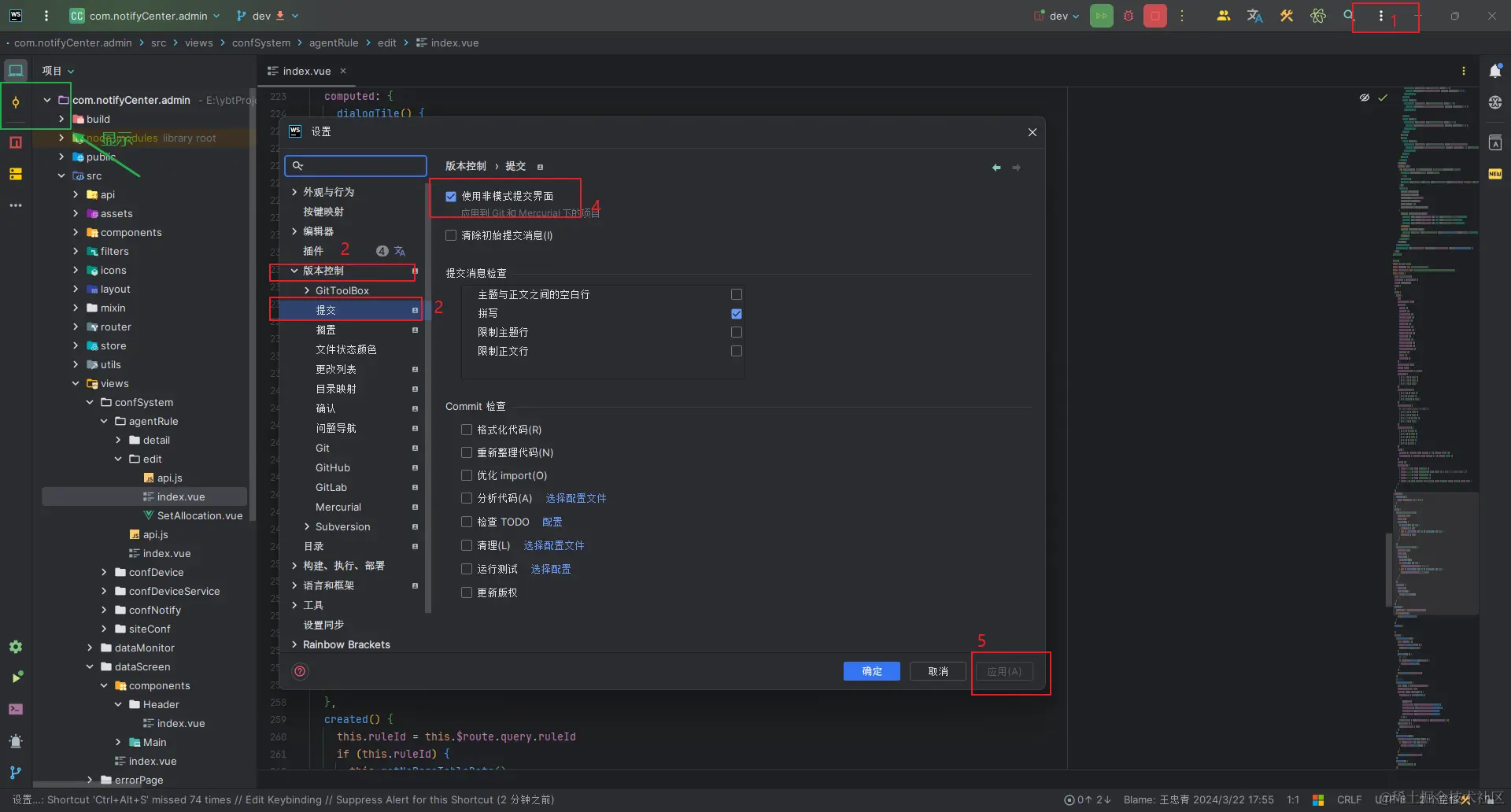Expand 外观与行为 settings category

pyautogui.click(x=294, y=192)
